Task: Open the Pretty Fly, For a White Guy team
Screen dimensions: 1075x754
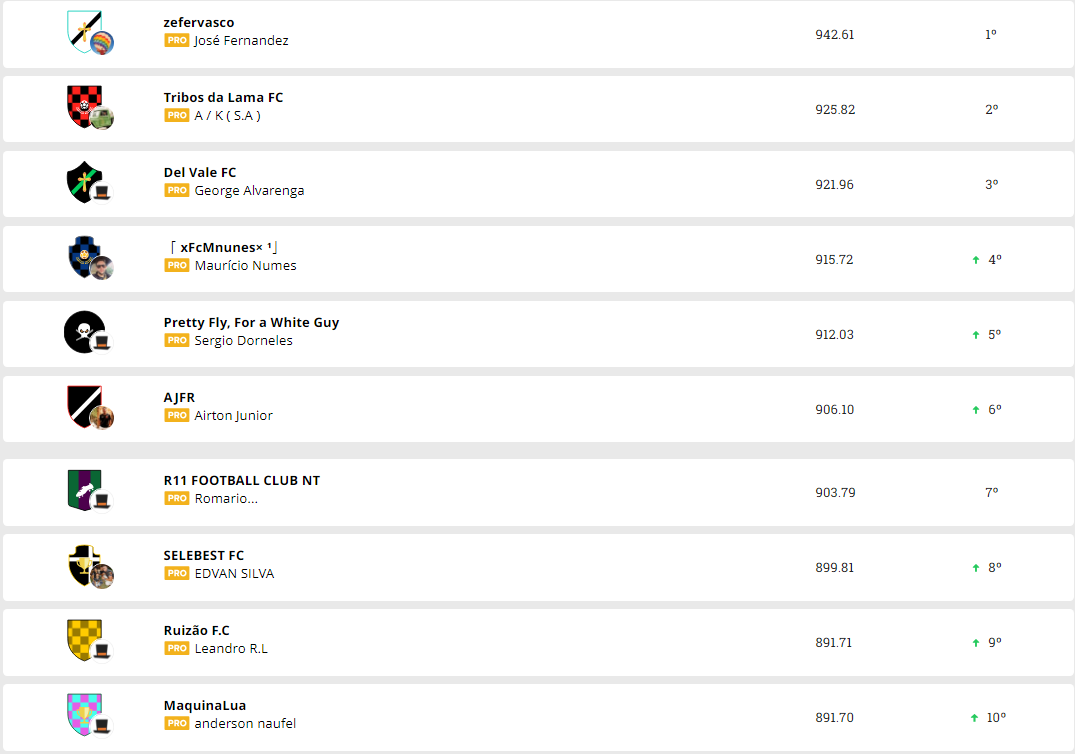Action: pos(251,323)
